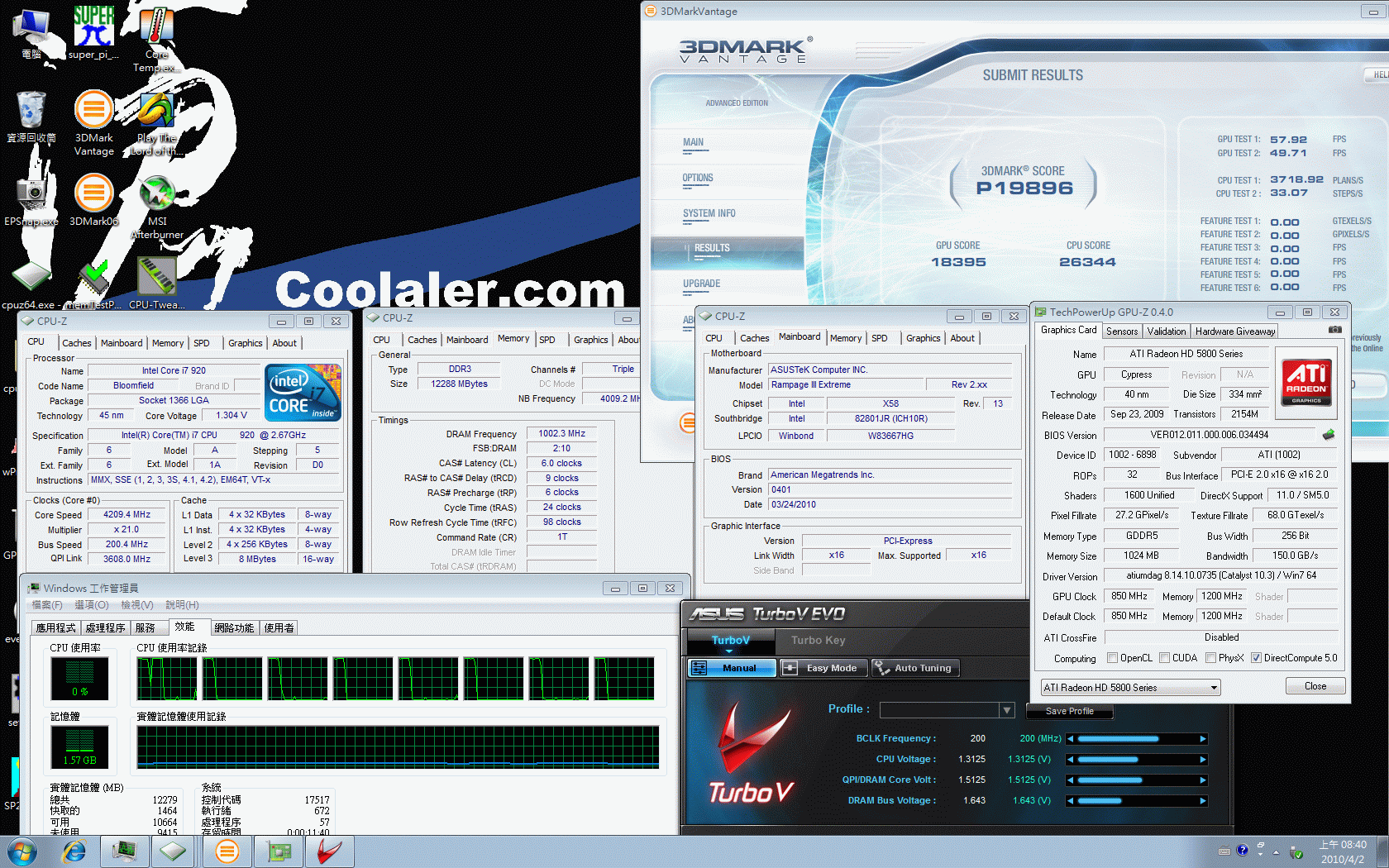Screen dimensions: 1389x868
Task: Show hidden system tray icons arrow
Action: 1276,851
